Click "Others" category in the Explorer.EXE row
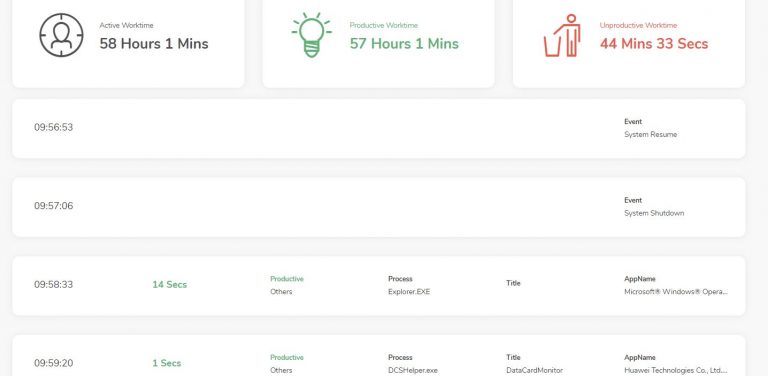 281,292
